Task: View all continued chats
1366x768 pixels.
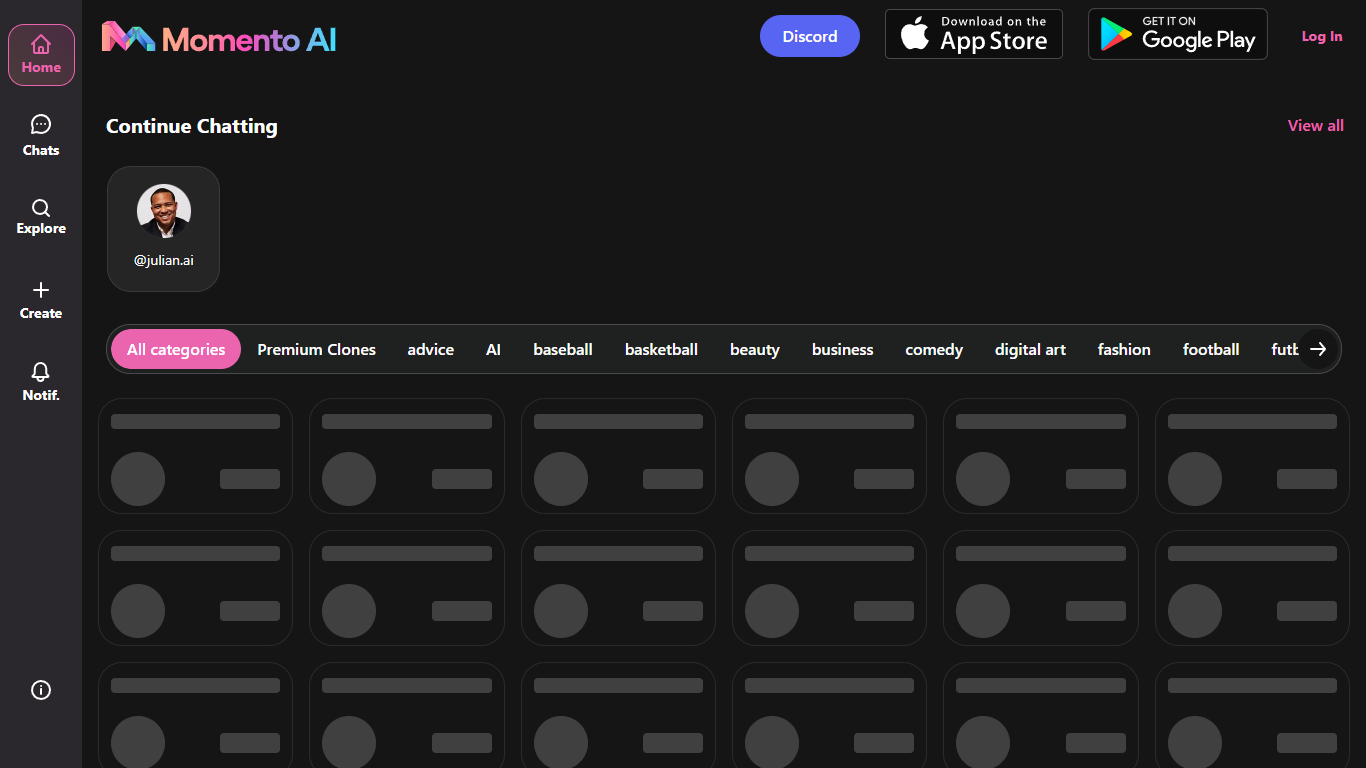Action: pyautogui.click(x=1316, y=126)
